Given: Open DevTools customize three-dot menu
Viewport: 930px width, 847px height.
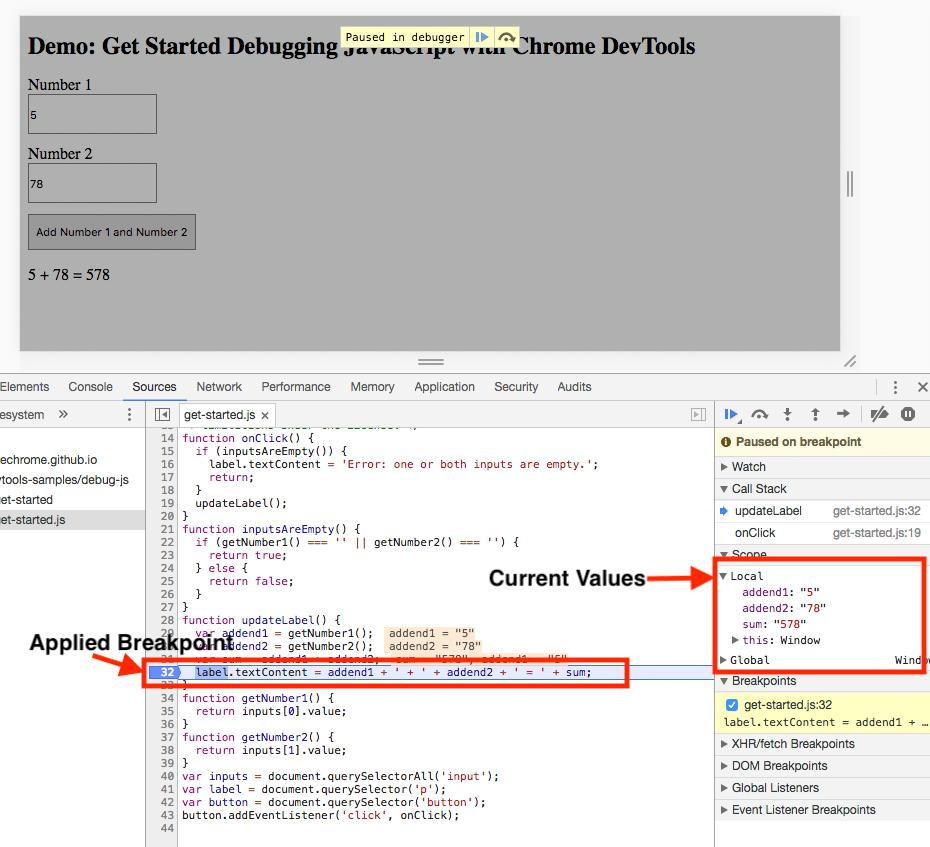Looking at the screenshot, I should pyautogui.click(x=895, y=387).
